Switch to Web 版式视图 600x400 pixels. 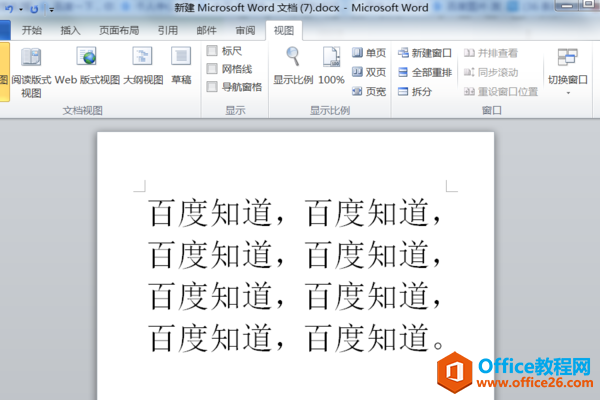(x=87, y=66)
